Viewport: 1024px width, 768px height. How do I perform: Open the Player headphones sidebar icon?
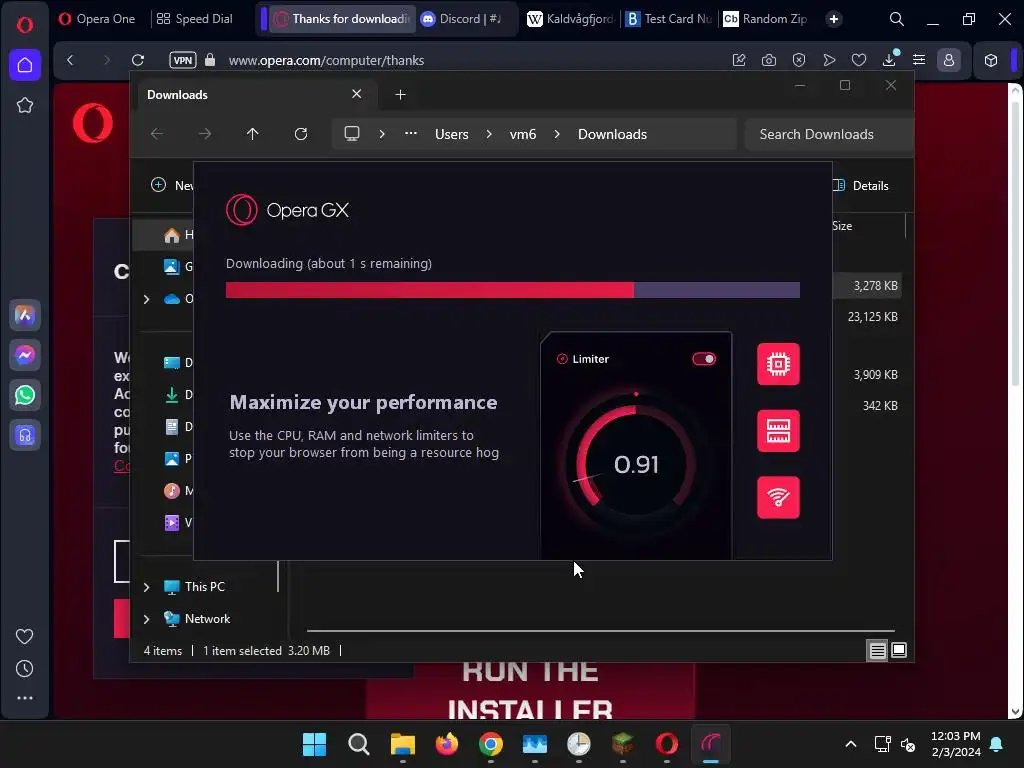coord(25,435)
